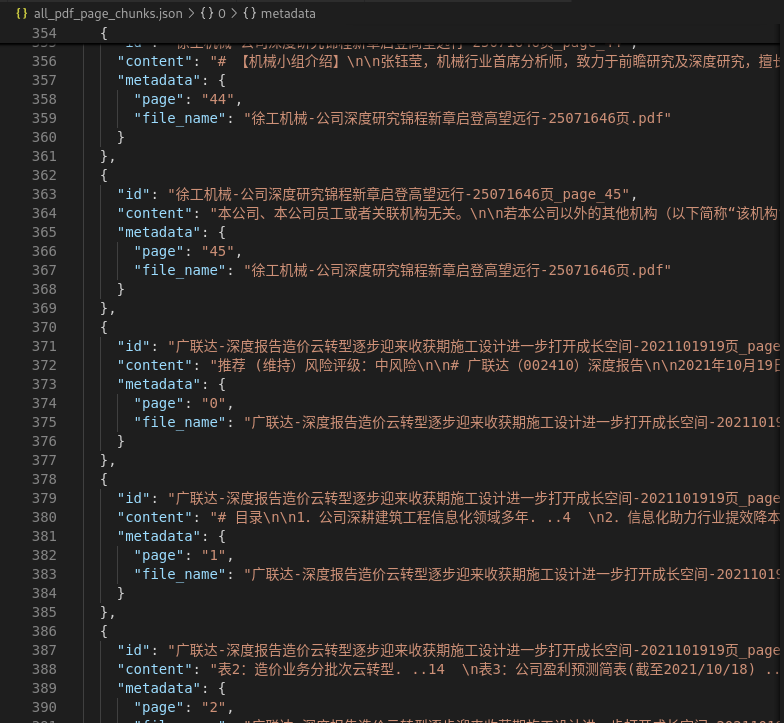Click "id" key on line 363
Screen dimensions: 784x723
134,194
